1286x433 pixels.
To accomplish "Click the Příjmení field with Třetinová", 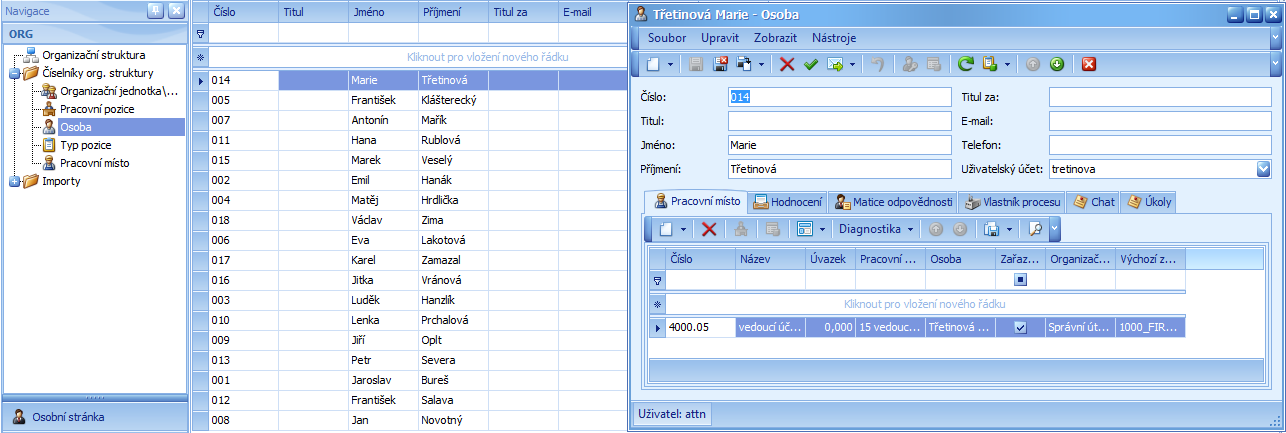I will (839, 169).
